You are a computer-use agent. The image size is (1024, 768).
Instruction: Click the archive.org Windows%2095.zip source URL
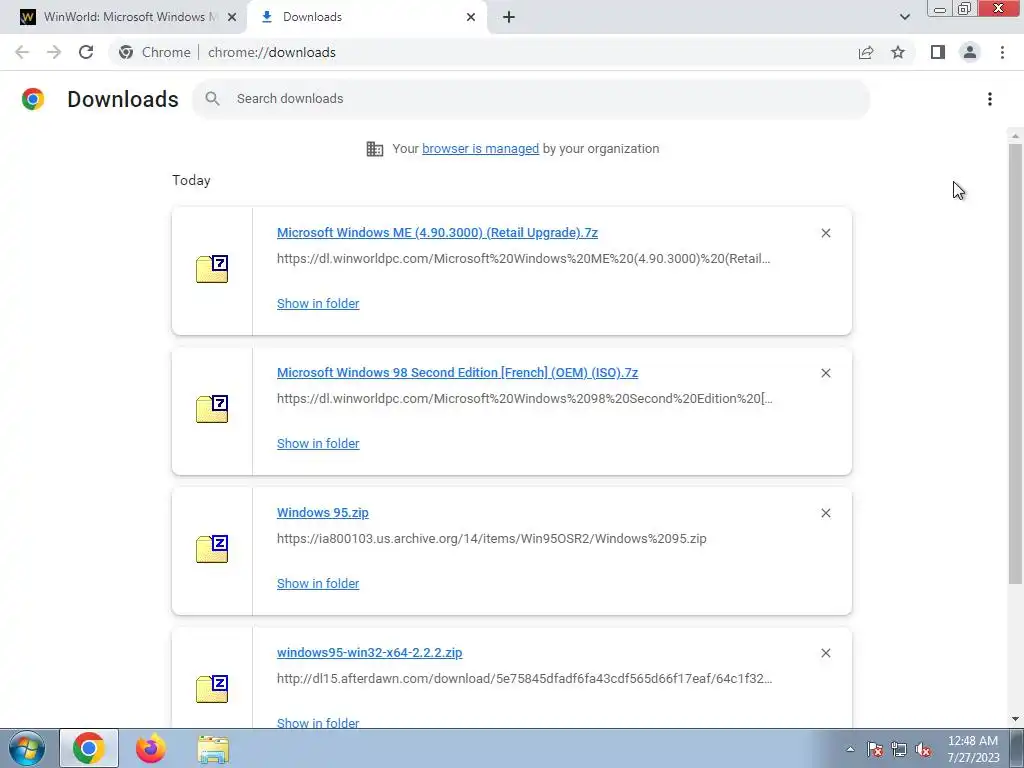click(492, 539)
